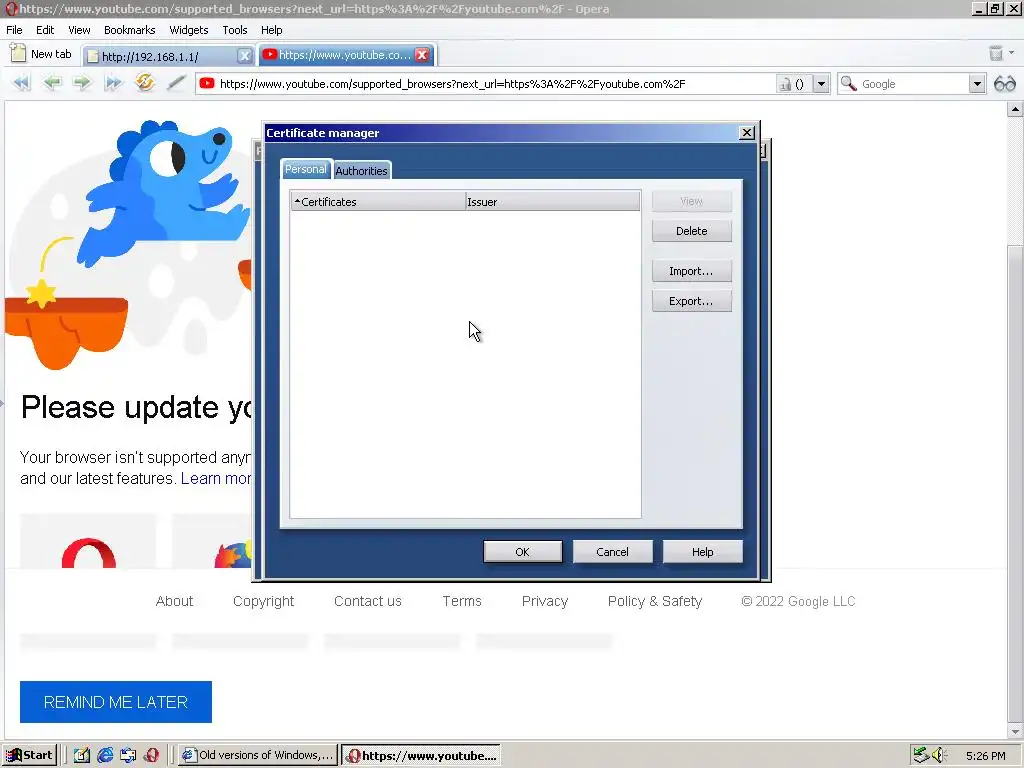
Task: Click the Firefox browser logo on the page
Action: click(x=234, y=554)
